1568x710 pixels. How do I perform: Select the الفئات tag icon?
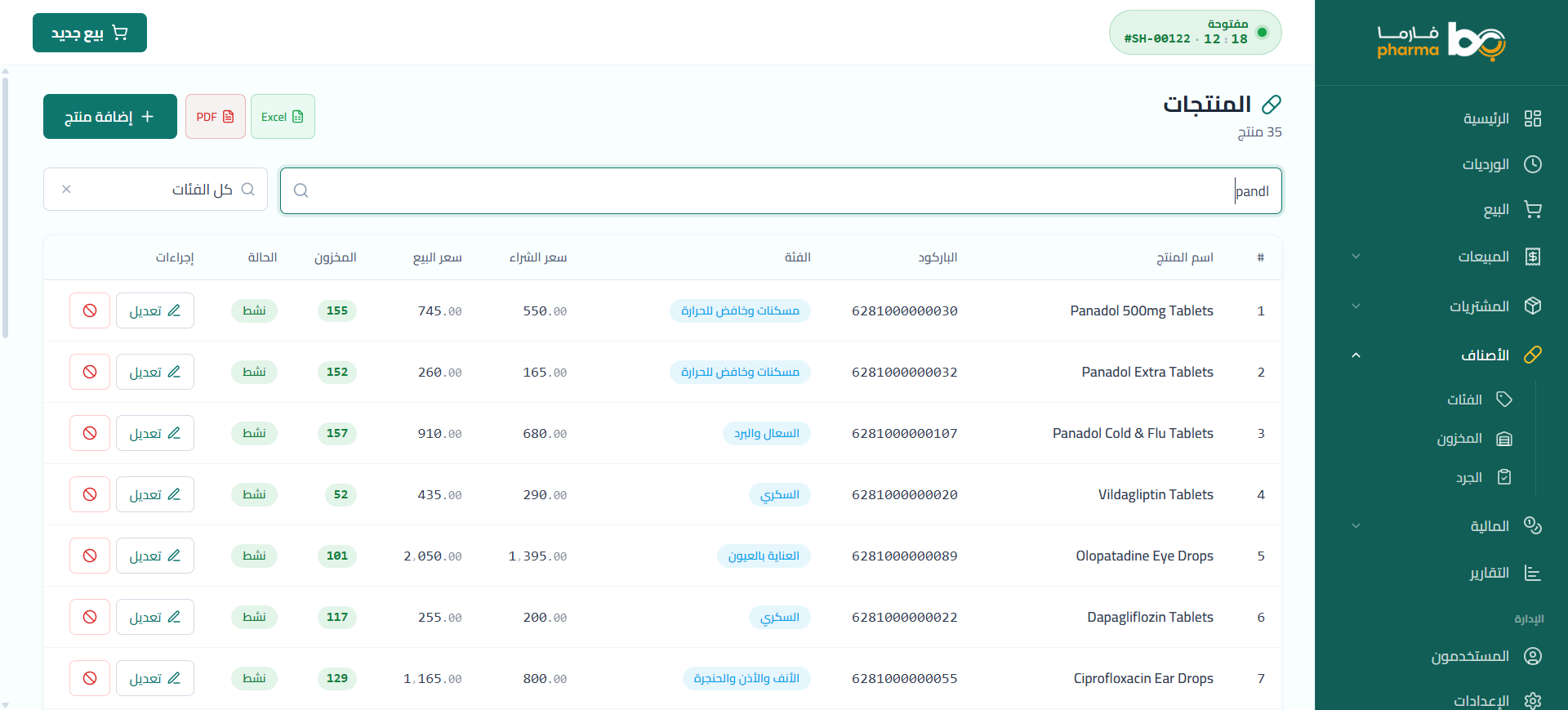click(1504, 399)
